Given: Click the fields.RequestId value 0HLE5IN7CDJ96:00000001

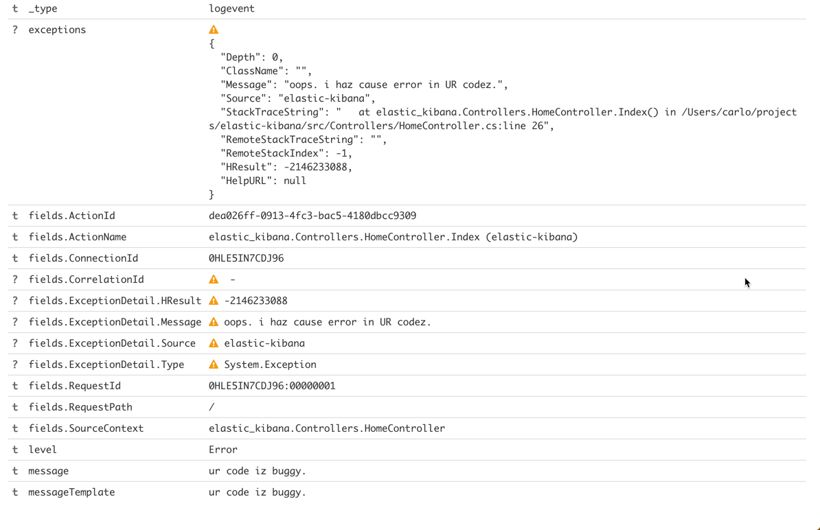Looking at the screenshot, I should click(x=271, y=386).
